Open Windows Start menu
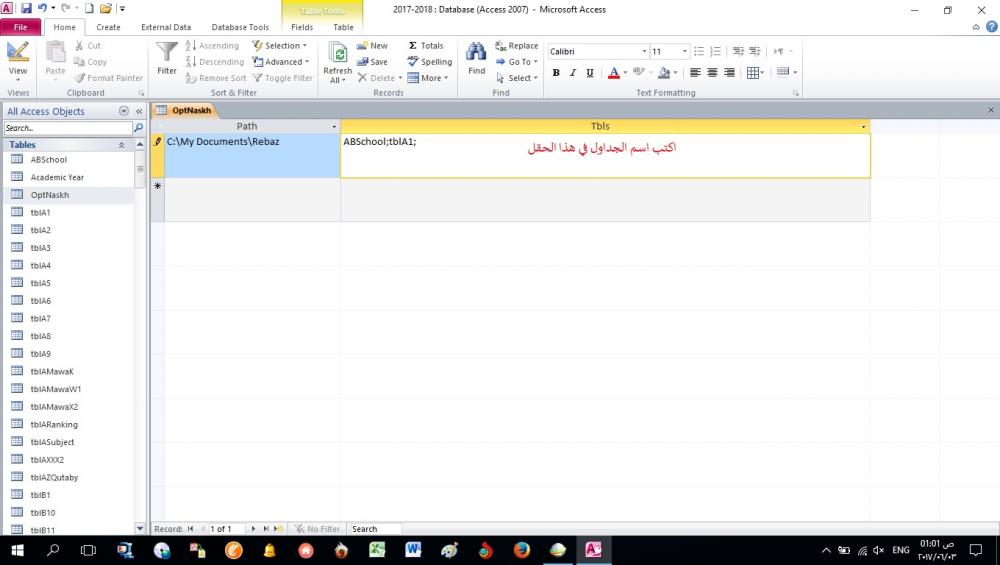 click(x=17, y=550)
